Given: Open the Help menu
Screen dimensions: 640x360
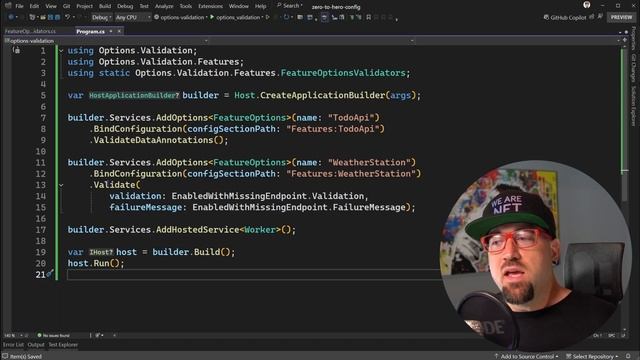Looking at the screenshot, I should click(260, 6).
